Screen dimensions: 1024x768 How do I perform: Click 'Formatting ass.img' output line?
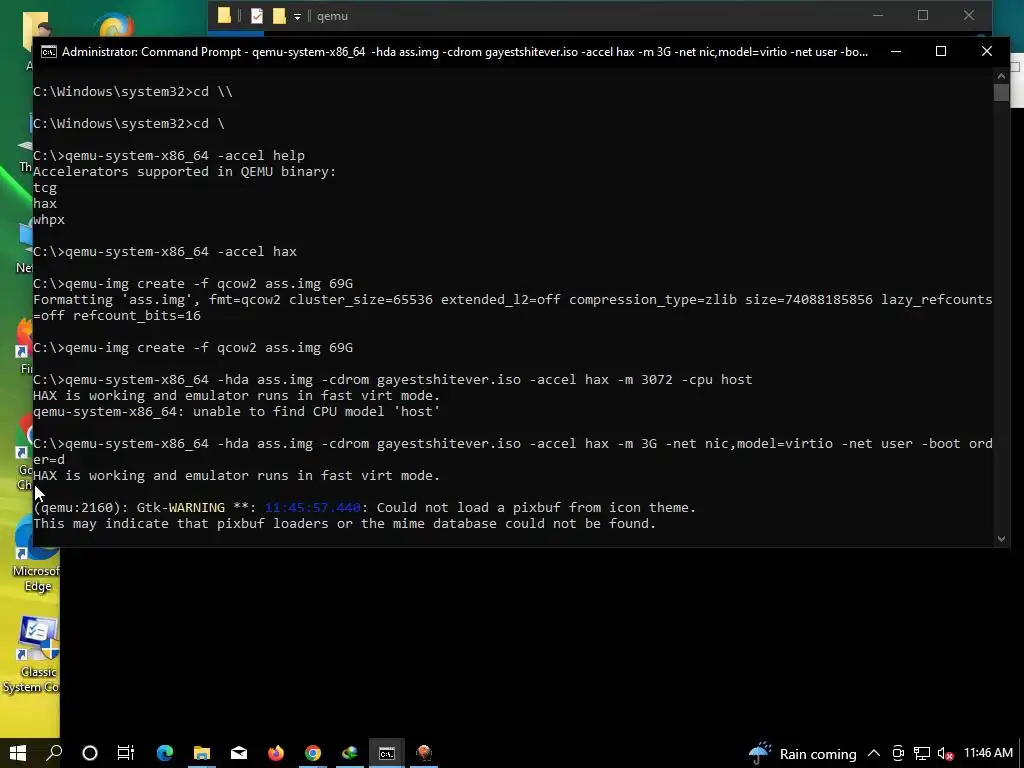click(x=513, y=308)
